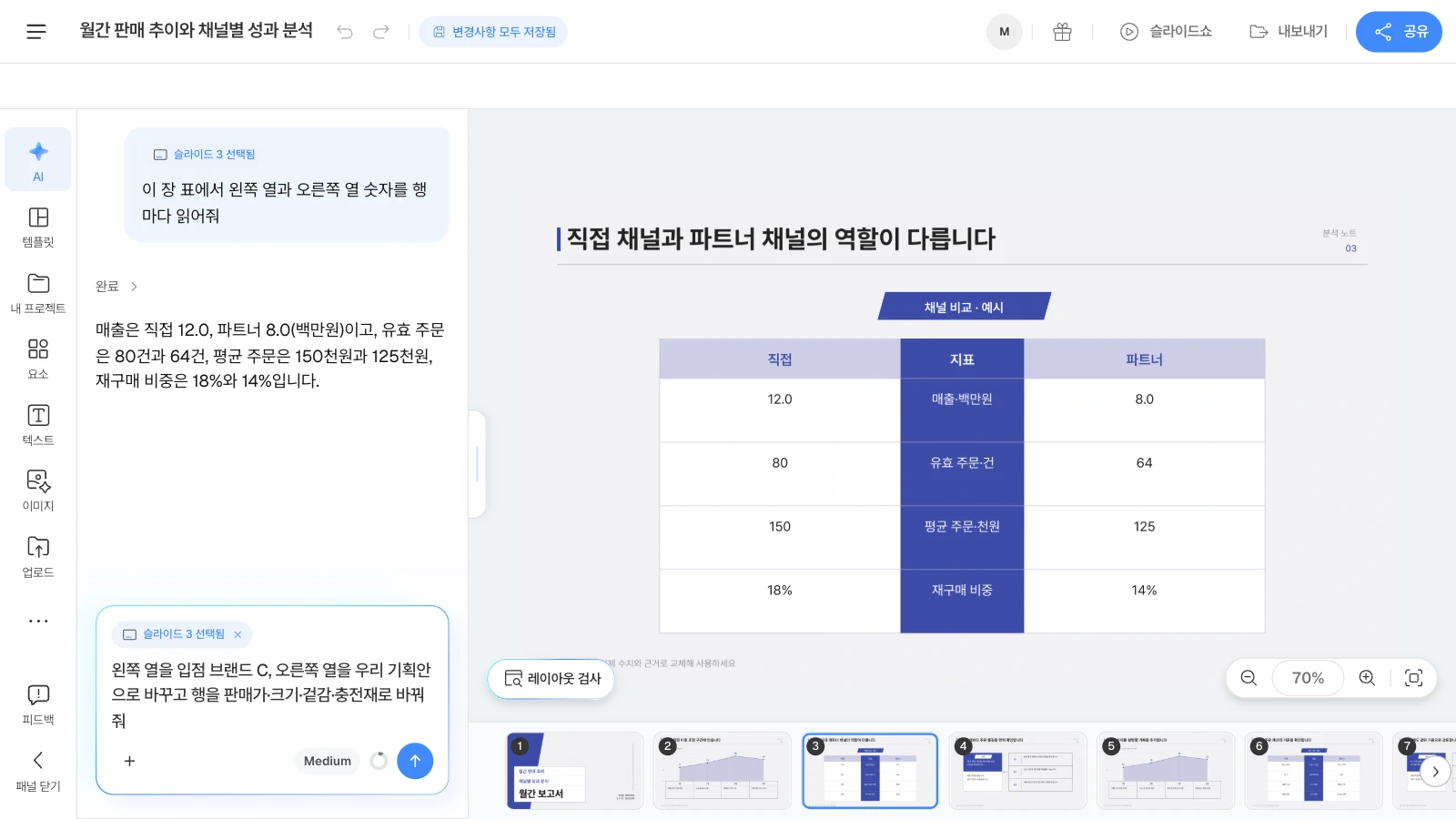Fit slide to screen icon

[1414, 678]
